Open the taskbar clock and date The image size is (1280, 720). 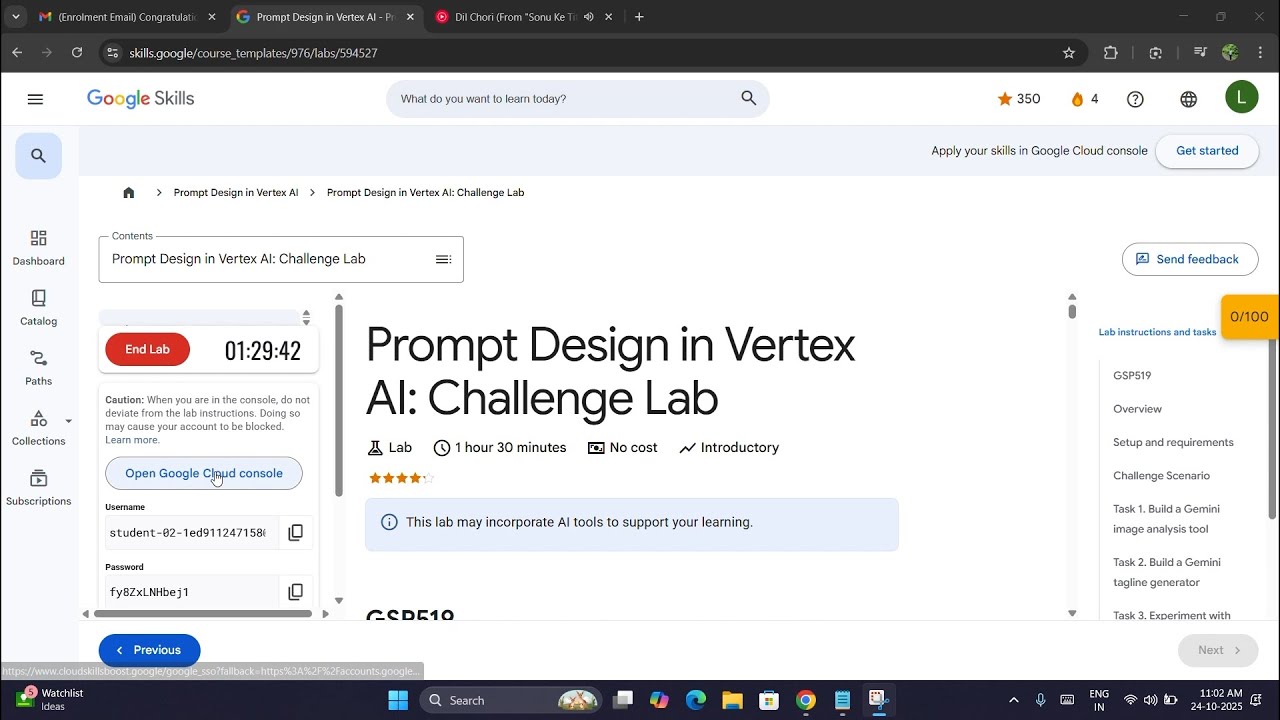(1219, 700)
